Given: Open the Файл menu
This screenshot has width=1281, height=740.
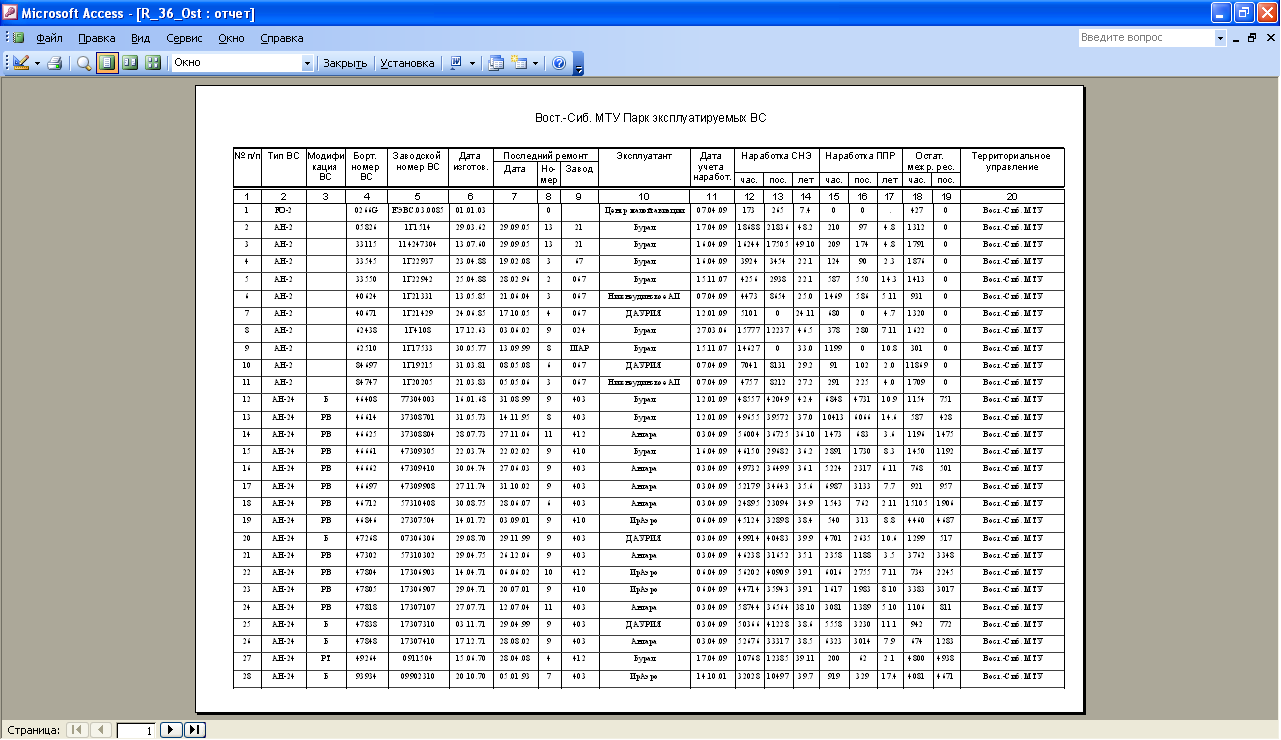Looking at the screenshot, I should 49,38.
